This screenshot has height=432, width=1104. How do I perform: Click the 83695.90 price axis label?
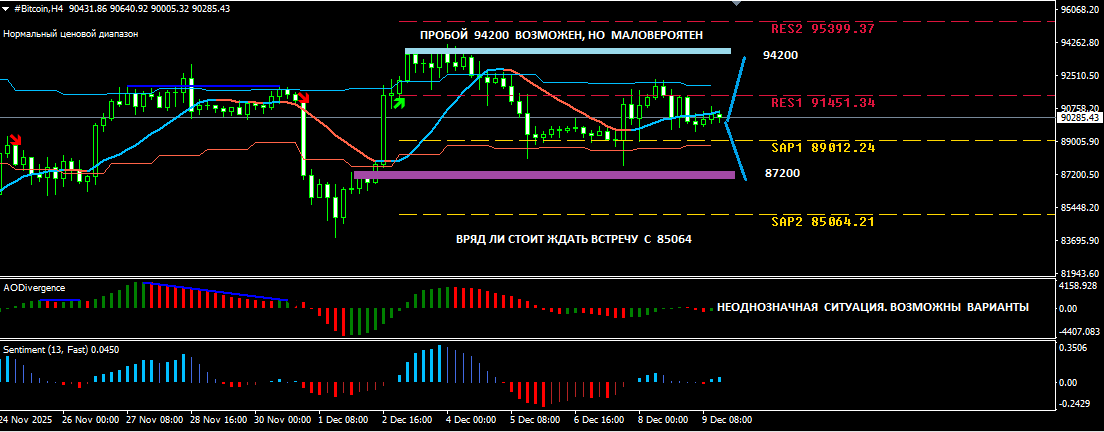[x=1079, y=241]
